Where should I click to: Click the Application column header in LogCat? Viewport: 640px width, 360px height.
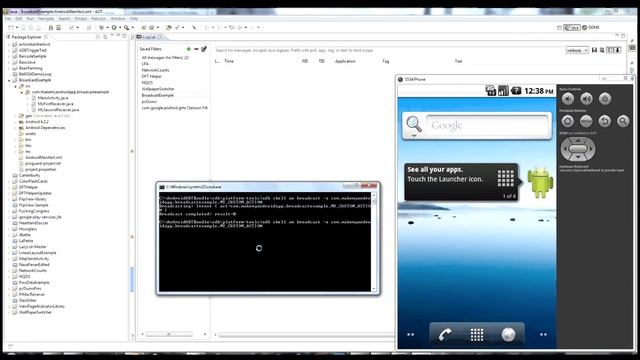pyautogui.click(x=345, y=61)
